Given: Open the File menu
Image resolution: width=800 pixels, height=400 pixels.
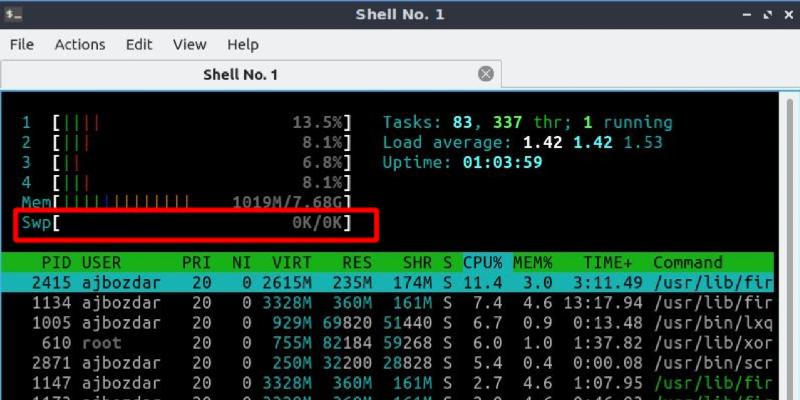Looking at the screenshot, I should pos(22,45).
